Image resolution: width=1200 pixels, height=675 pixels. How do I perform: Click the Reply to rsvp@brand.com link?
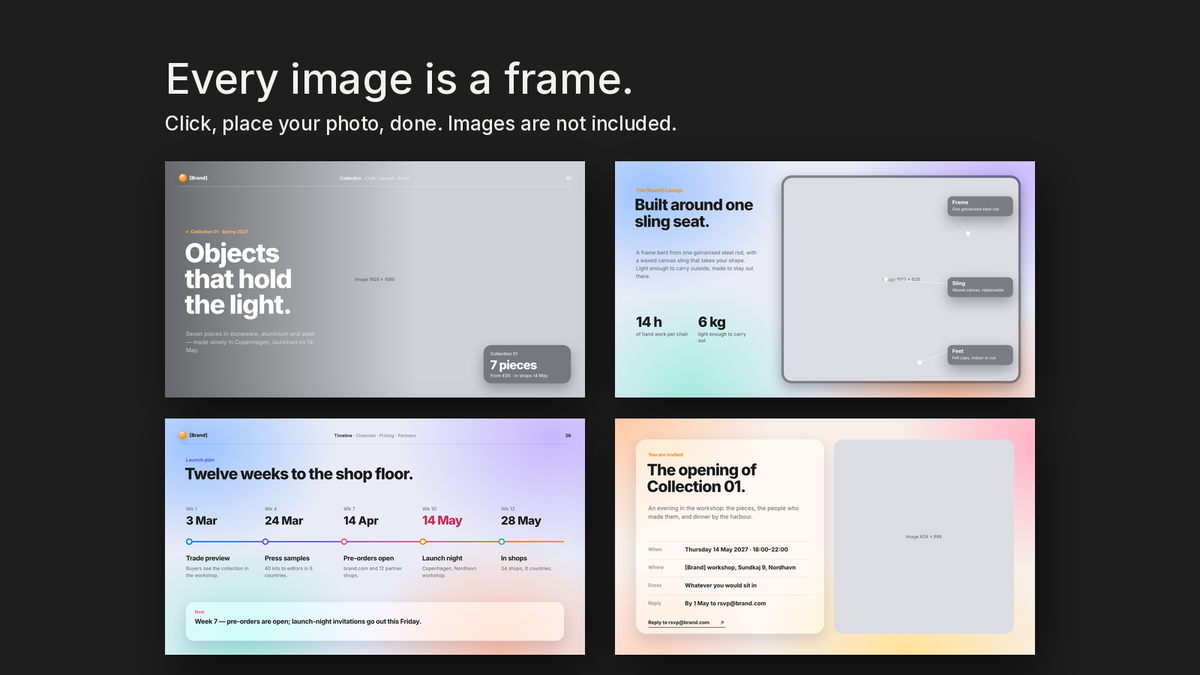[685, 623]
